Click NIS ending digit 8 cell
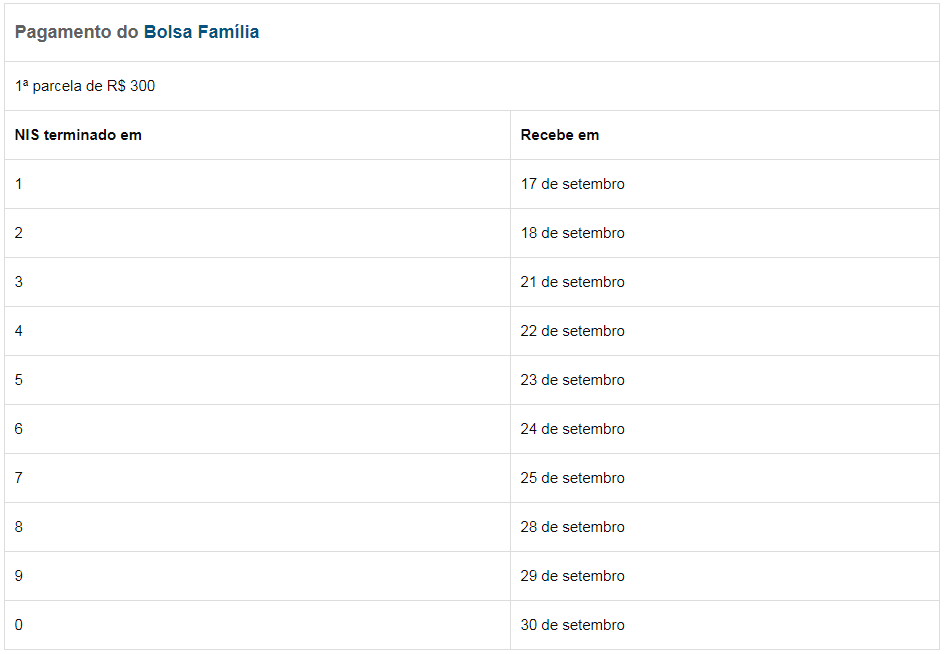The height and width of the screenshot is (654, 944). pos(258,527)
